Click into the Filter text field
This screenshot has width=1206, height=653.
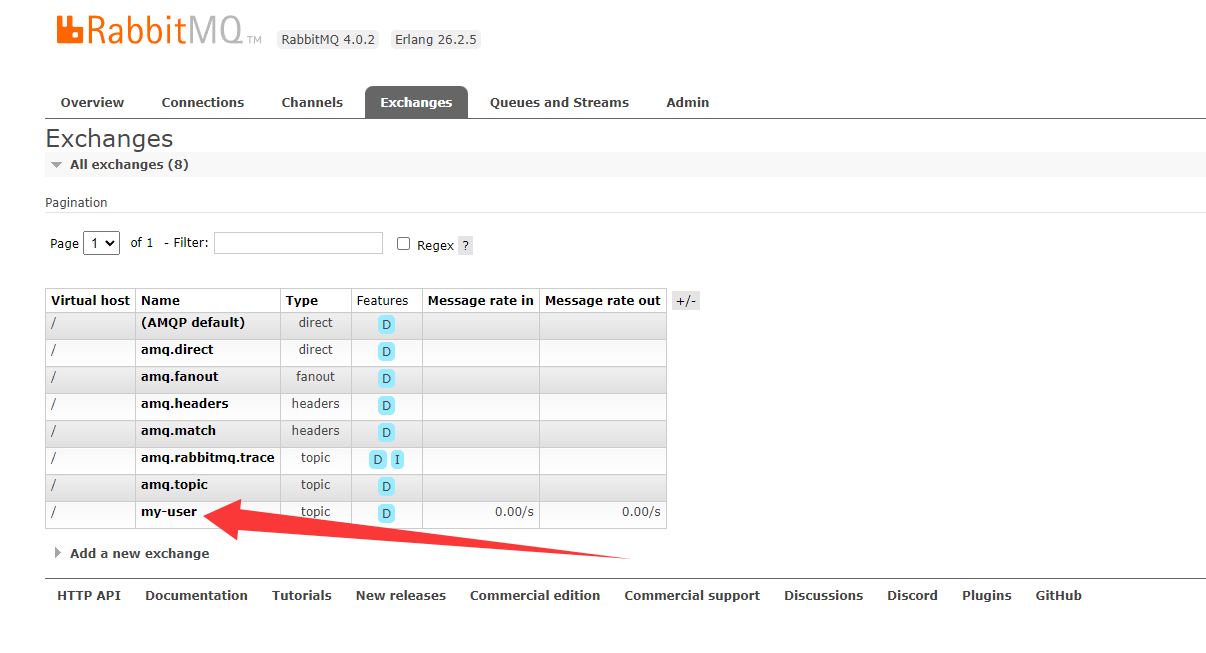(298, 243)
